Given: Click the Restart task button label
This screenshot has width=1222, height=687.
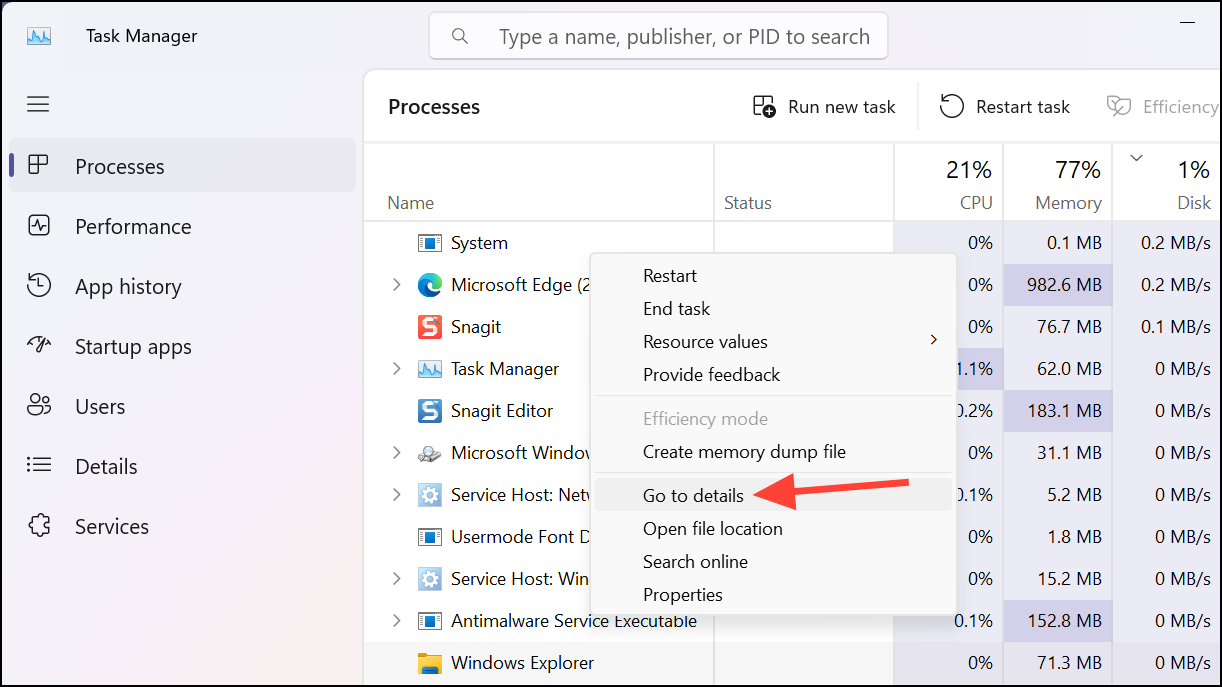Looking at the screenshot, I should [1023, 107].
